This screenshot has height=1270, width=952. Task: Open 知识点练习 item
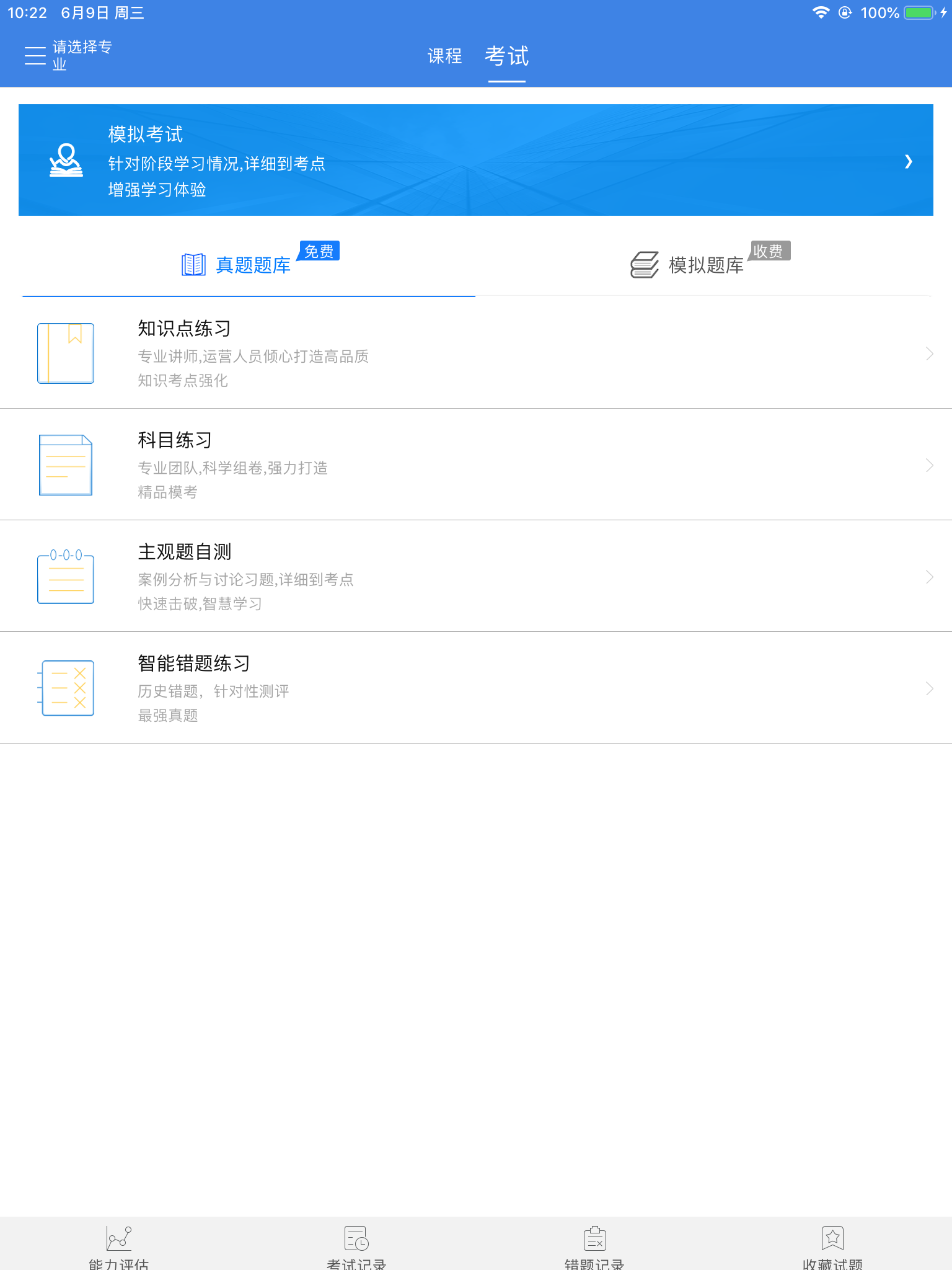pyautogui.click(x=476, y=353)
